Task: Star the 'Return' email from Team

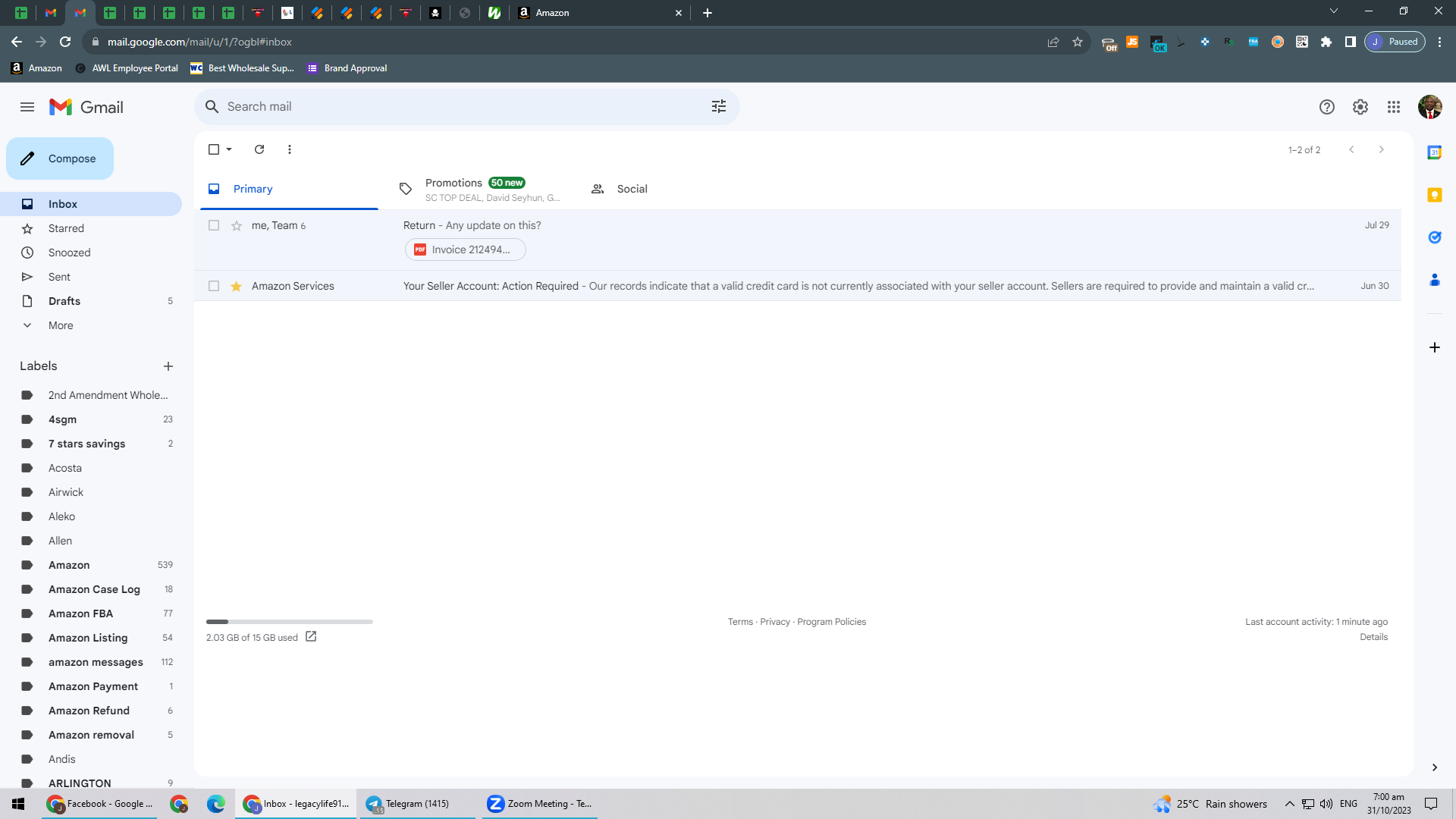Action: pos(237,225)
